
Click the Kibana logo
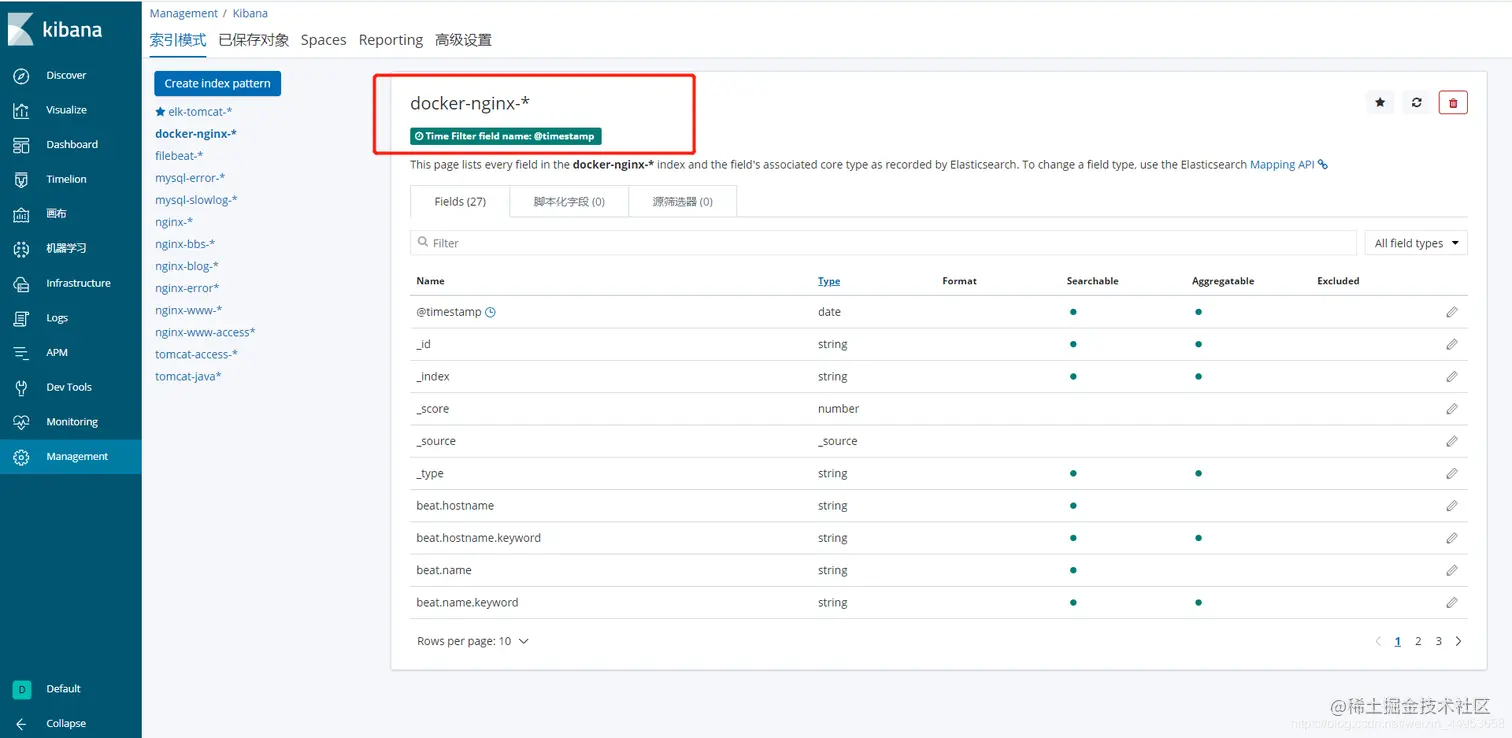tap(55, 29)
